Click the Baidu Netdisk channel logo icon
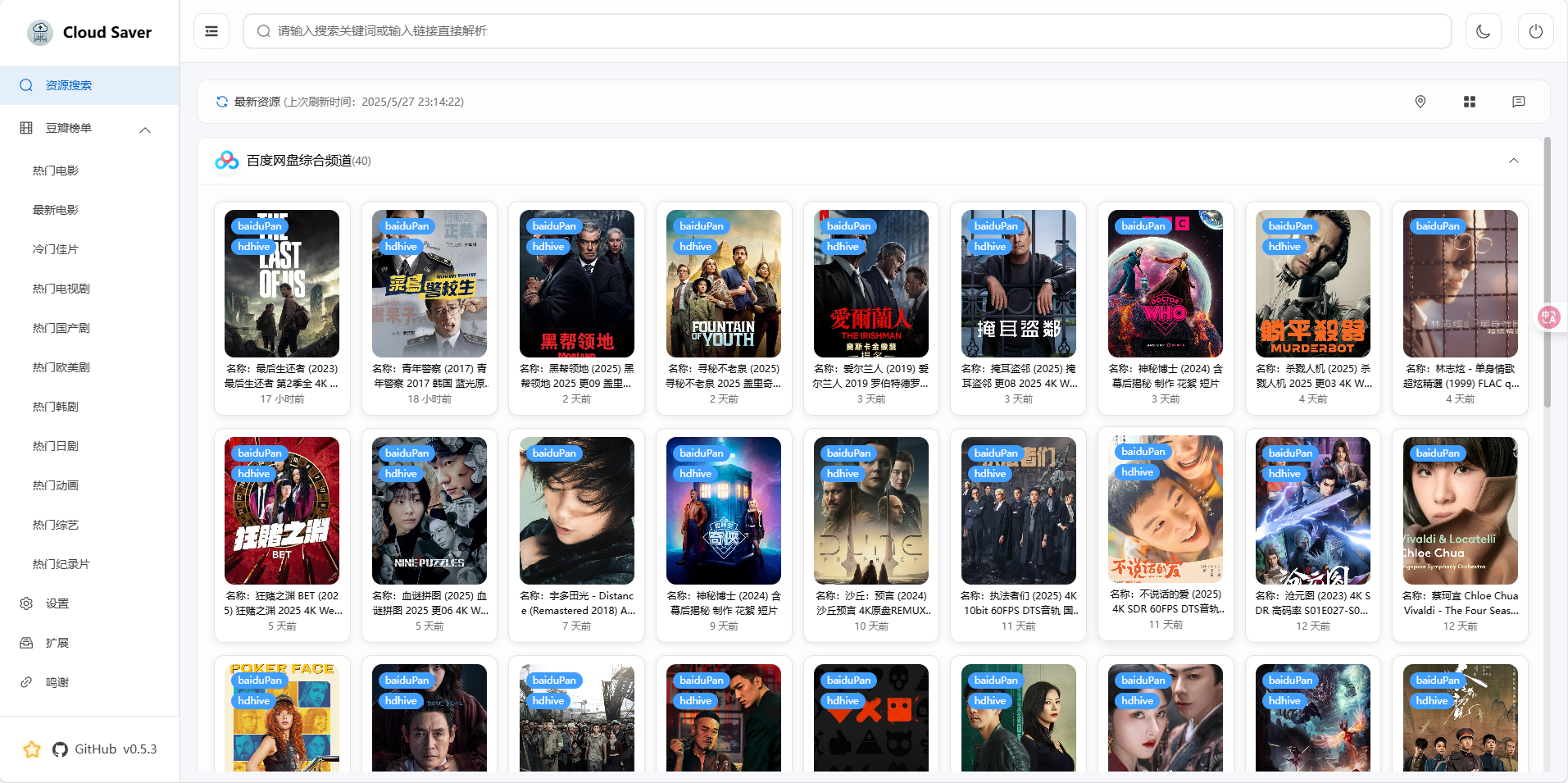1568x783 pixels. tap(227, 161)
